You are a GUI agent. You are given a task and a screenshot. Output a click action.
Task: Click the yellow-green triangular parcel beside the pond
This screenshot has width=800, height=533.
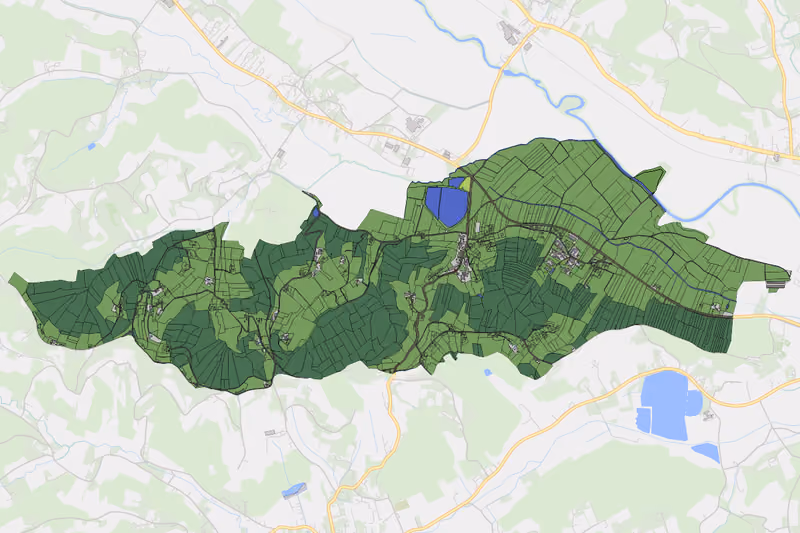tap(465, 184)
